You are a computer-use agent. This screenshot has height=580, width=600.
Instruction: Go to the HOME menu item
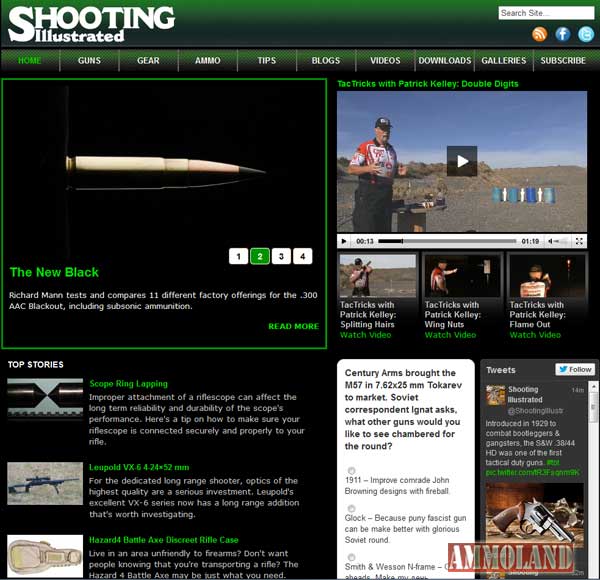pos(30,60)
